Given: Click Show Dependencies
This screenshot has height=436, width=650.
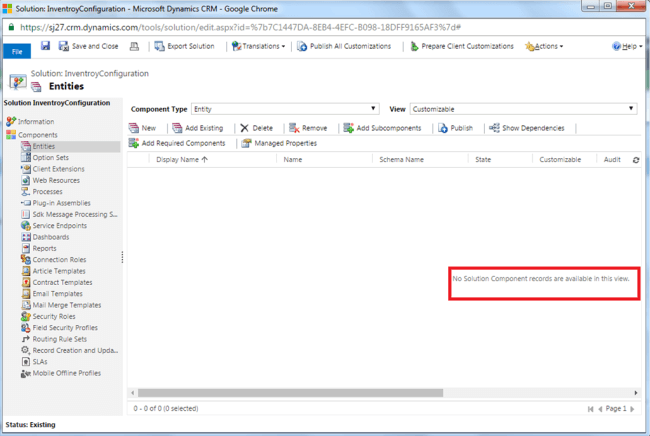Looking at the screenshot, I should tap(527, 128).
